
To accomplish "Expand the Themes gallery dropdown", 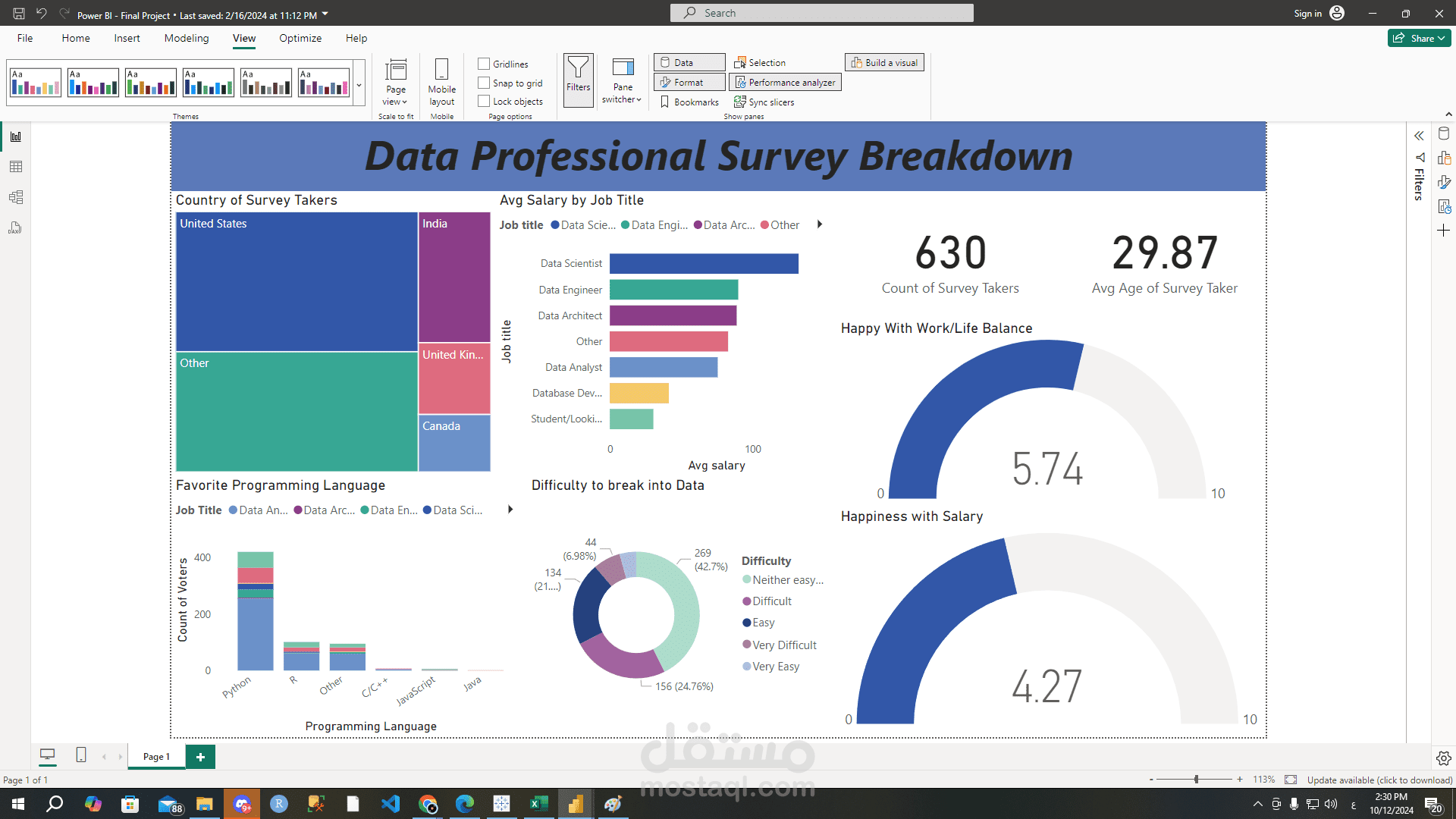I will pos(359,85).
